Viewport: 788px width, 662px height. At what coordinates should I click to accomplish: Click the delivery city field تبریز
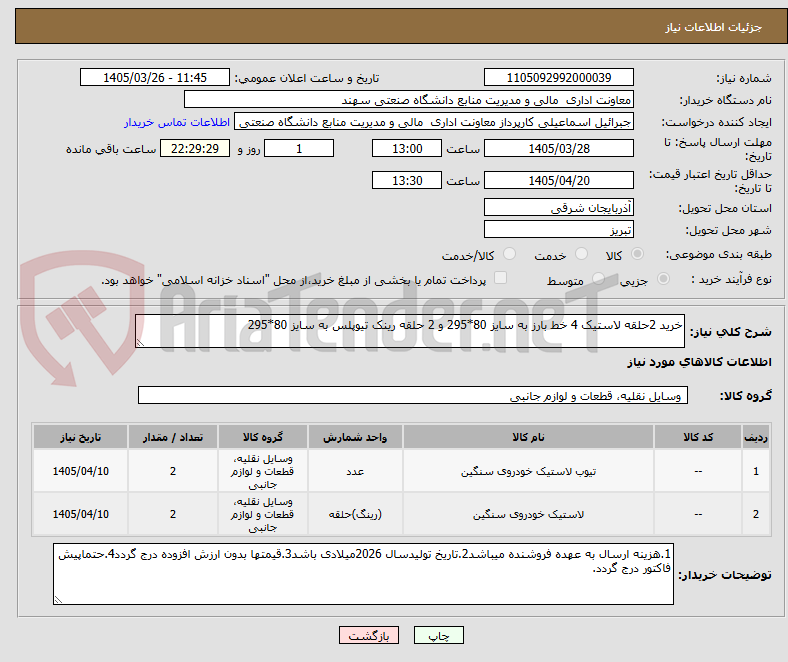pyautogui.click(x=559, y=229)
